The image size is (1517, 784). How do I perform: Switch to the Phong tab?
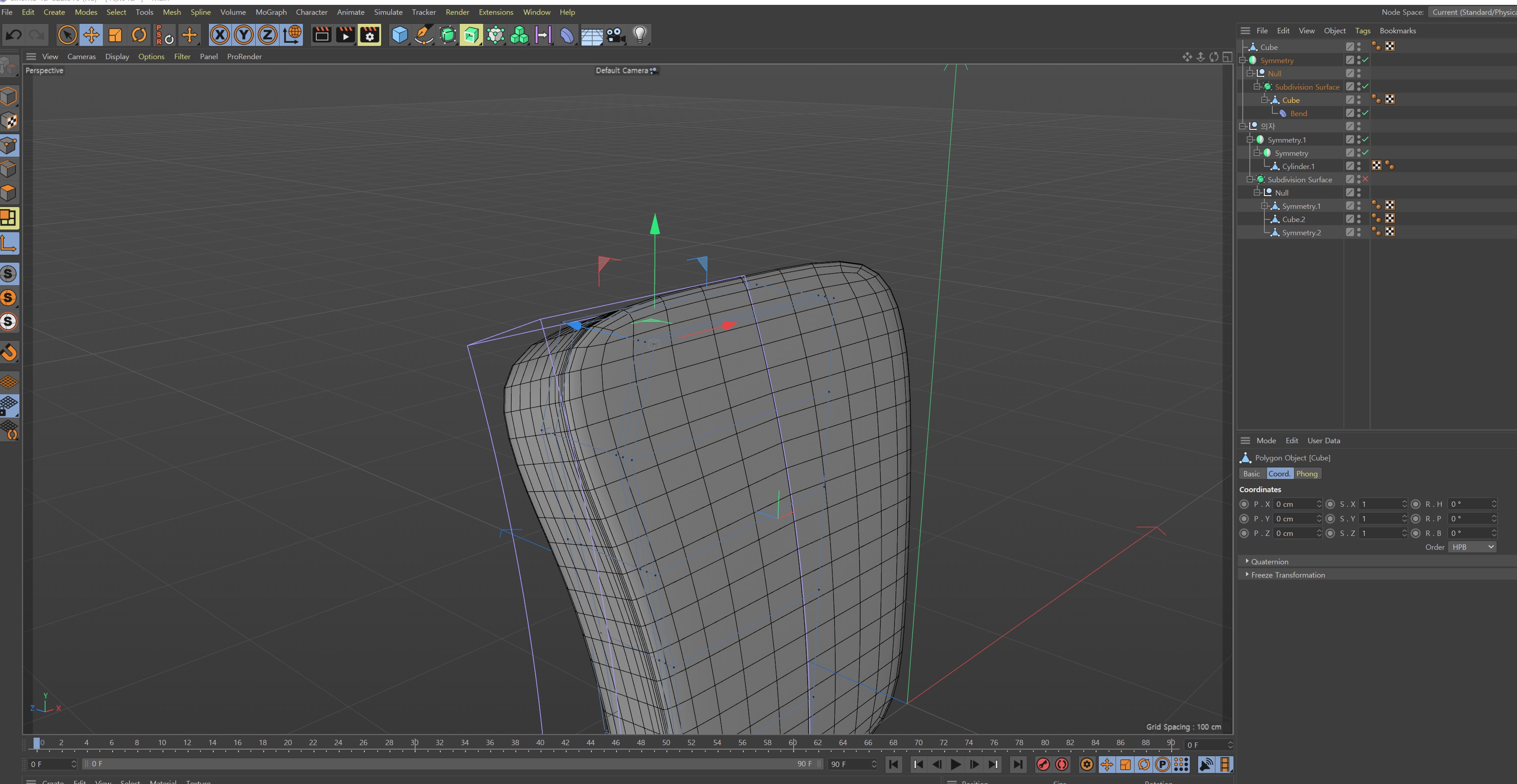click(x=1306, y=474)
